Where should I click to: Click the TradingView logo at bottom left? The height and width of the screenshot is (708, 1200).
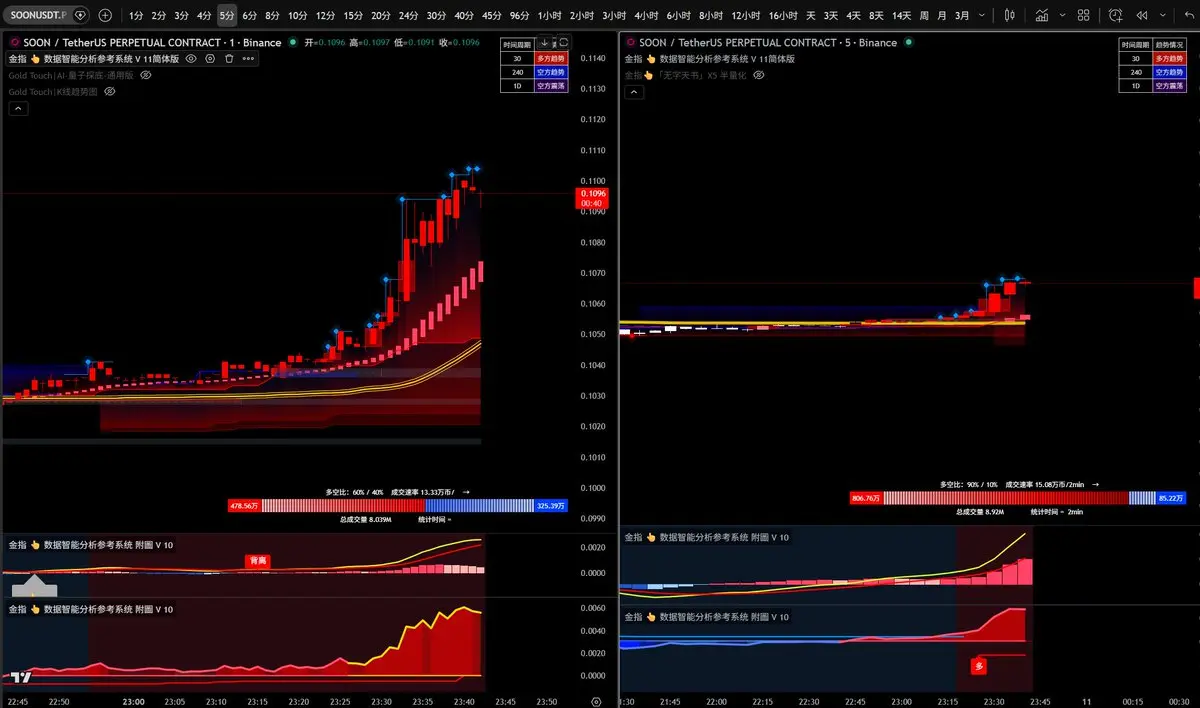click(x=21, y=677)
